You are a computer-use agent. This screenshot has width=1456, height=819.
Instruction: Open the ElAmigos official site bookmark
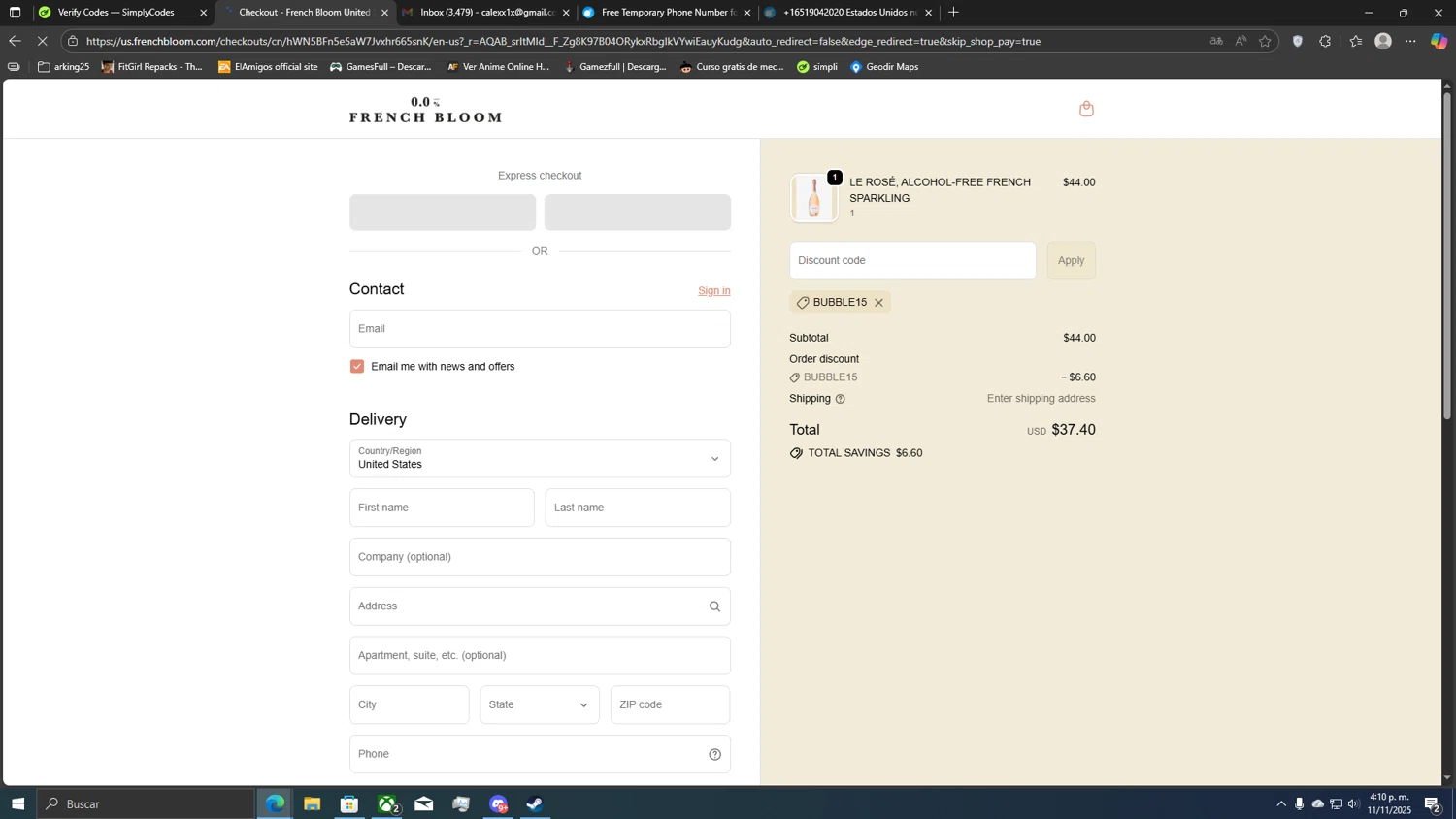tap(268, 67)
